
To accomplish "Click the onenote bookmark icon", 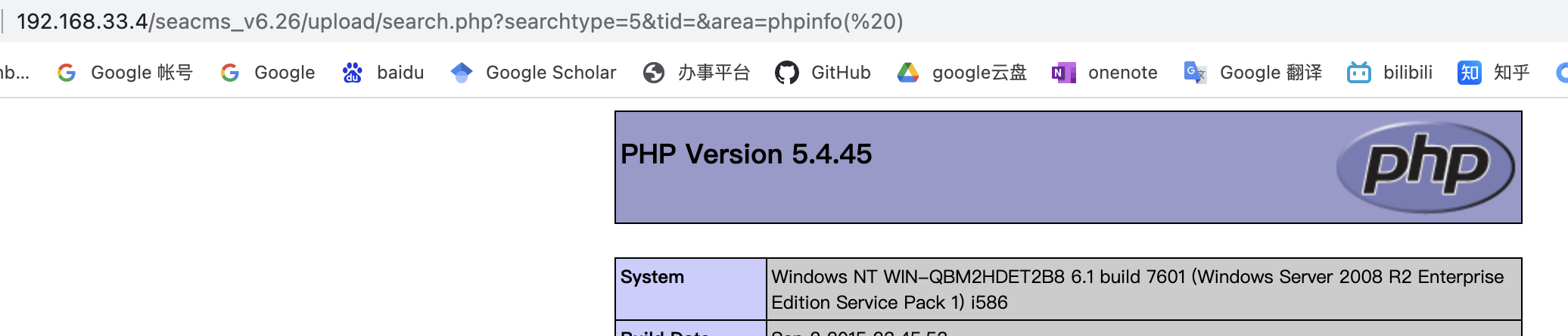I will click(1063, 73).
